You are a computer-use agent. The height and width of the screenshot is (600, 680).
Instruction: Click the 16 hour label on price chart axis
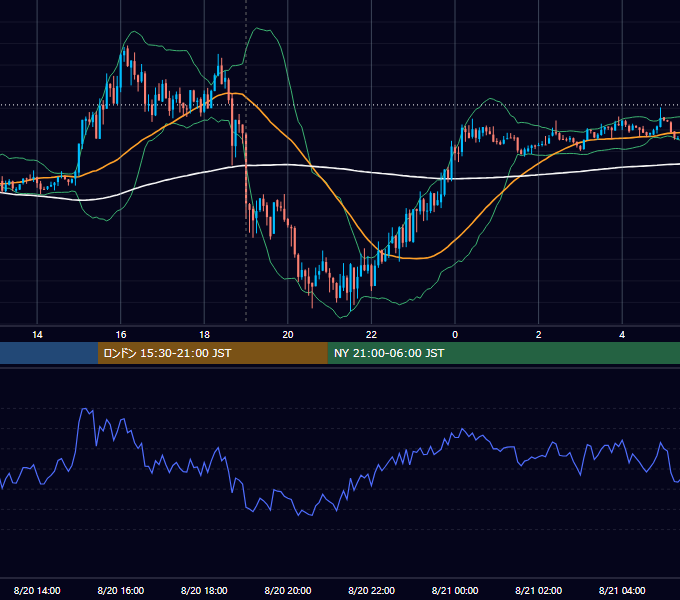click(121, 335)
